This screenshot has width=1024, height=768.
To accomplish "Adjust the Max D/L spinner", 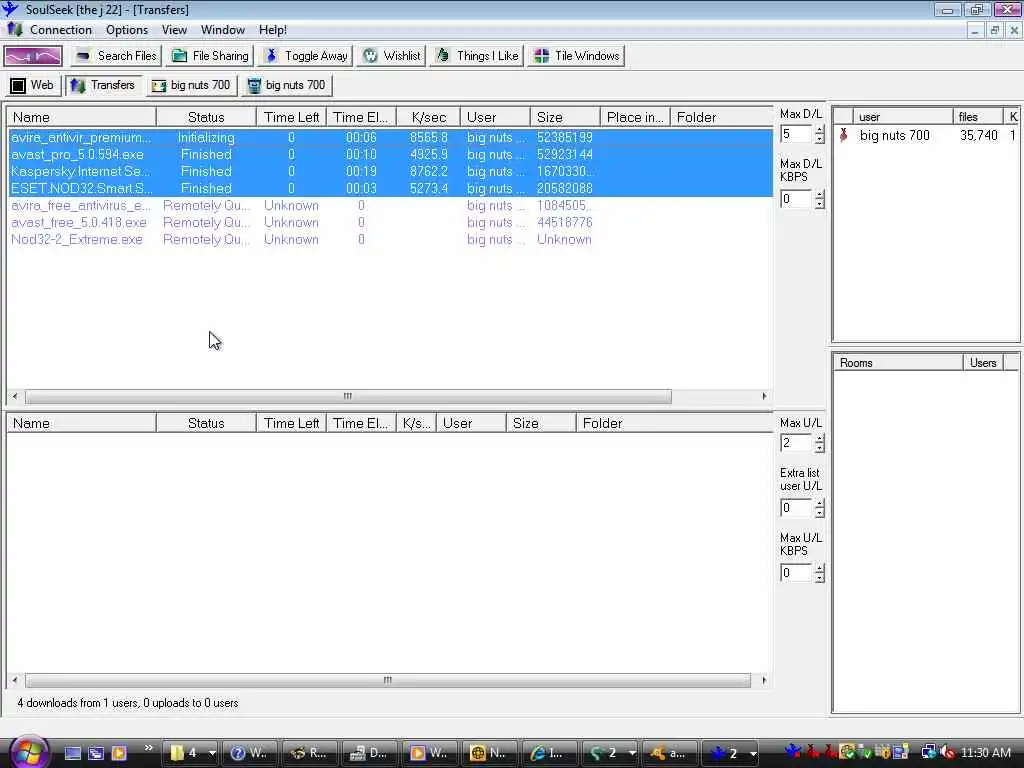I will (x=820, y=135).
